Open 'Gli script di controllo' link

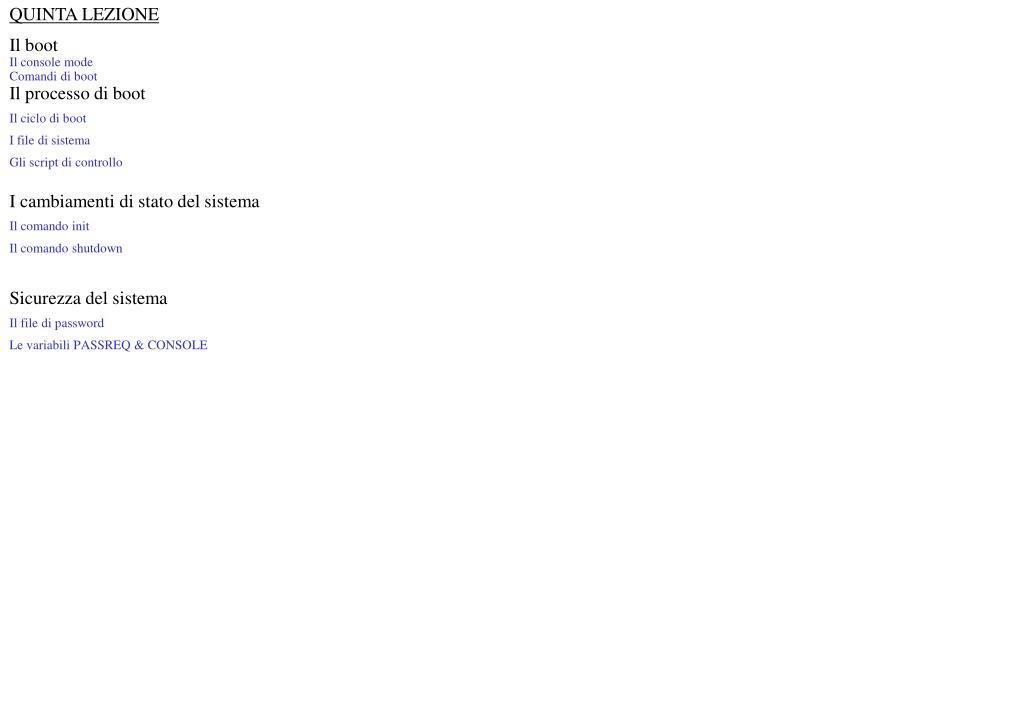point(66,162)
